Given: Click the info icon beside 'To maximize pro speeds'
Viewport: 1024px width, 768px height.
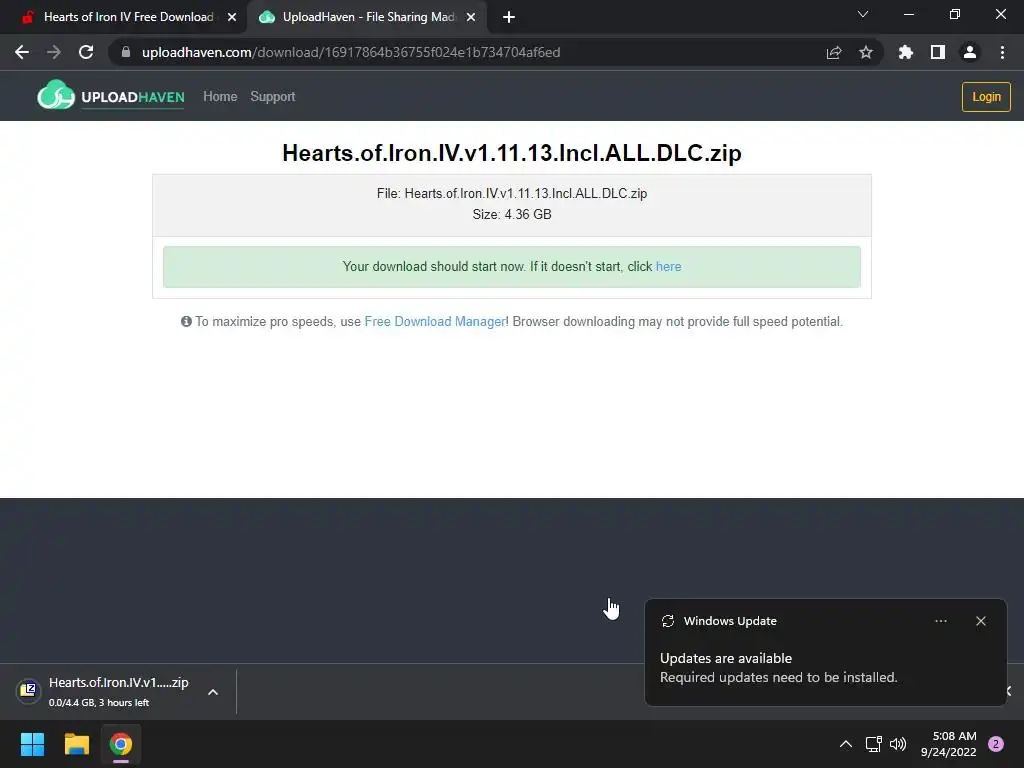Looking at the screenshot, I should click(186, 321).
